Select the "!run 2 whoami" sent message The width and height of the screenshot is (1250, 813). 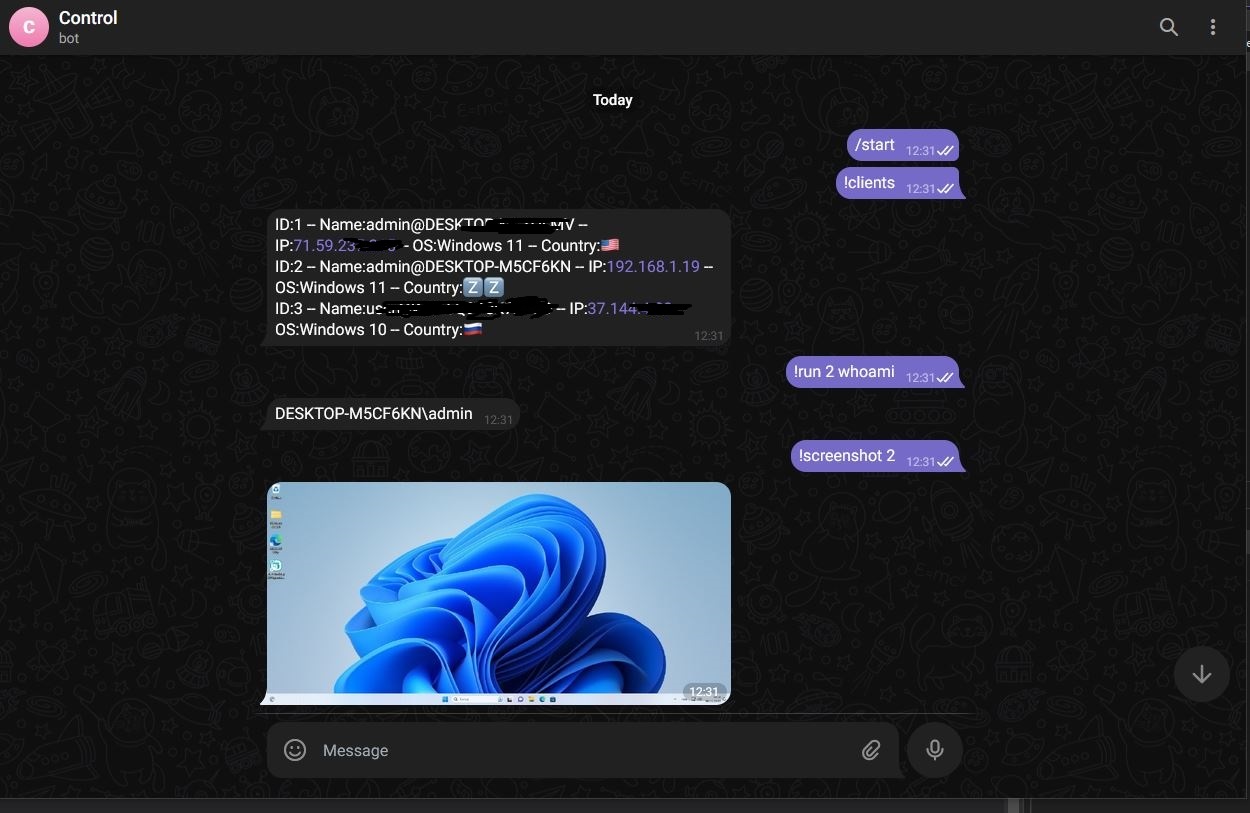(x=873, y=372)
